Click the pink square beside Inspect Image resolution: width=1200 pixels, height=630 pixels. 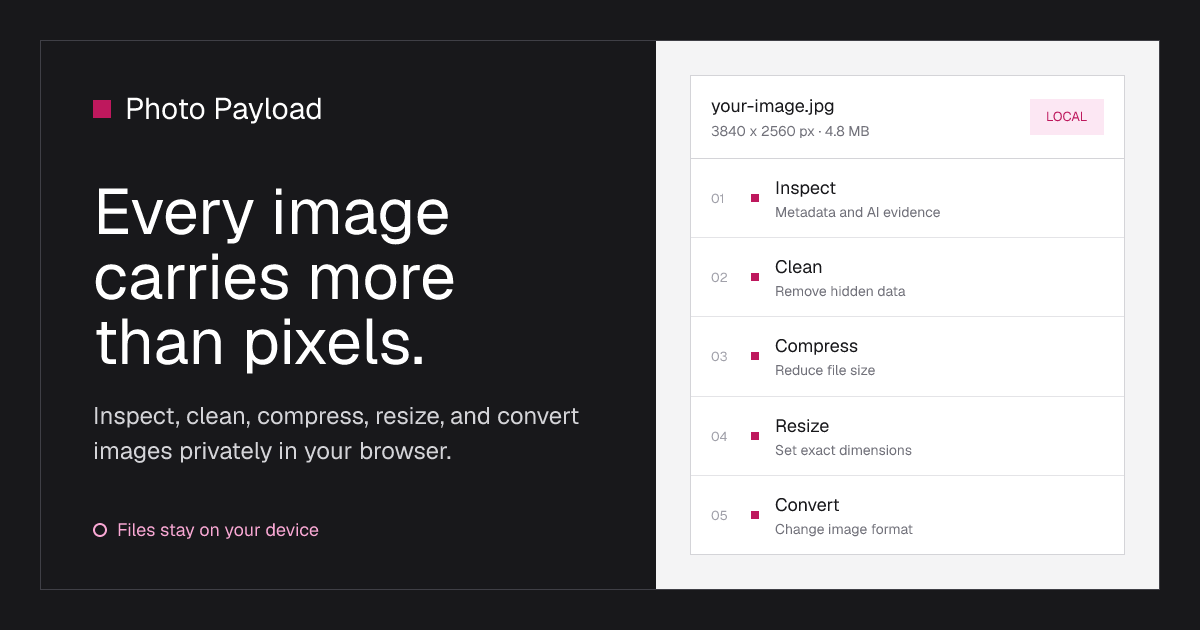pyautogui.click(x=755, y=198)
